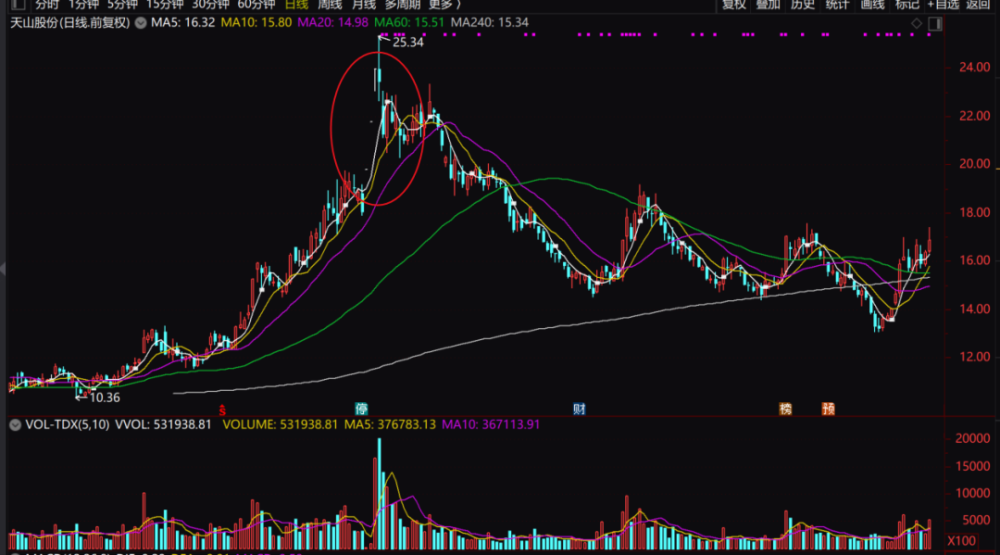Open the 统计 statistics button

pos(837,4)
